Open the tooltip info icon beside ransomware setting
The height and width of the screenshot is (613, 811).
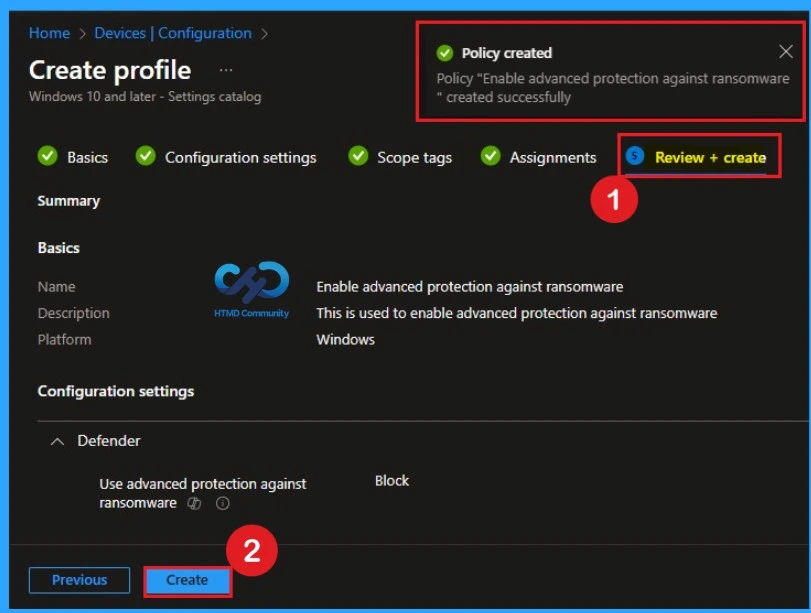pos(222,504)
